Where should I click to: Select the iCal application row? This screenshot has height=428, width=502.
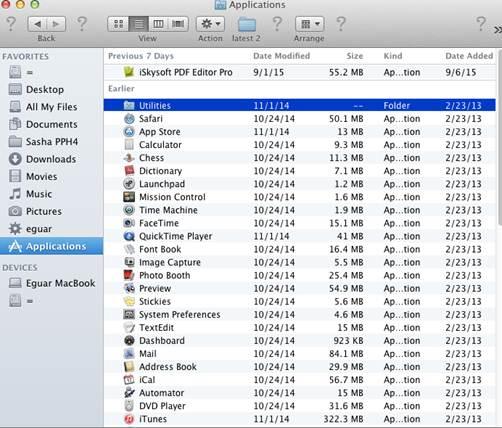coord(300,380)
